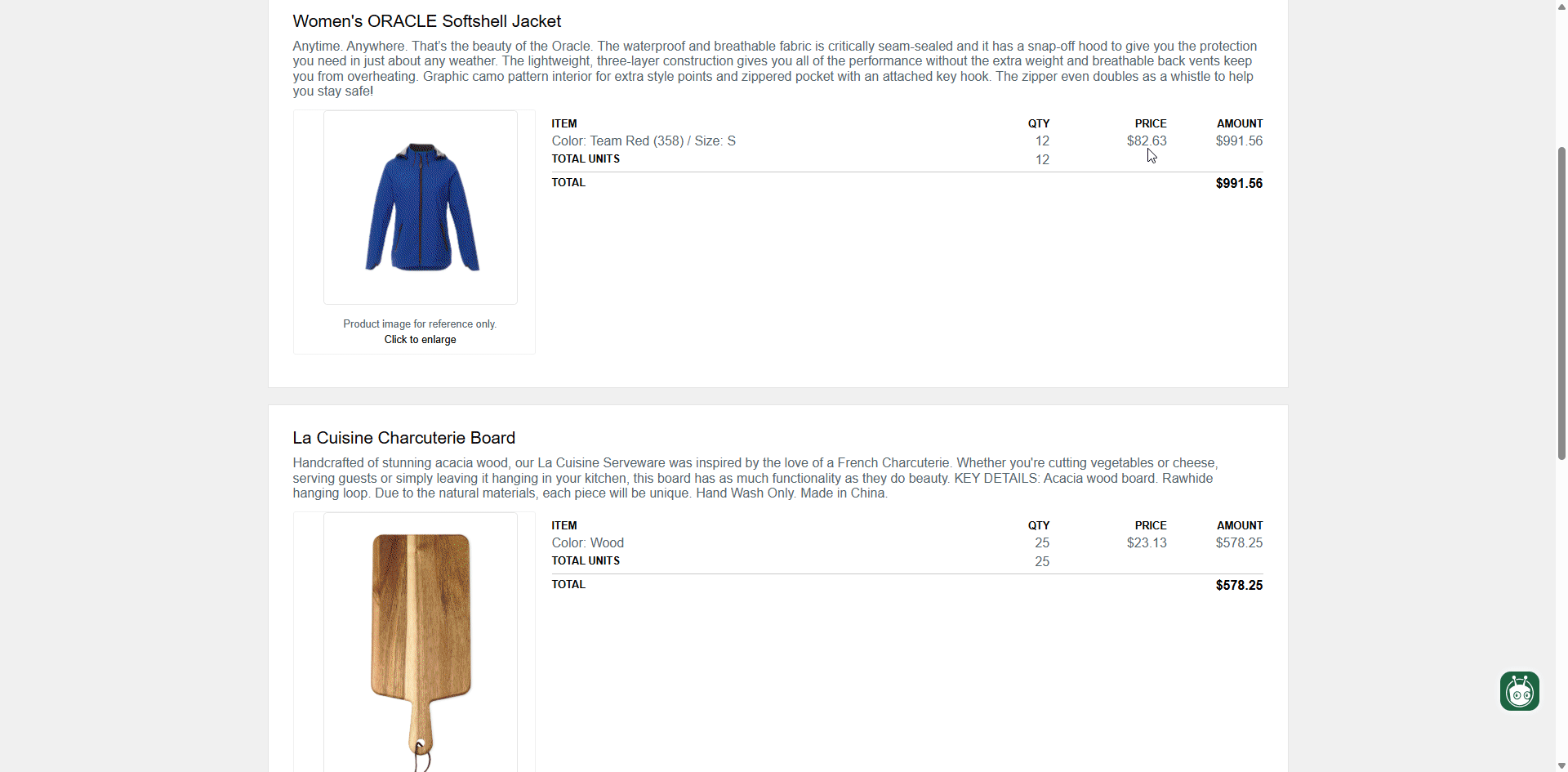Screen dimensions: 1568x772
Task: Click the charcuterie board description paragraph
Action: [x=755, y=478]
